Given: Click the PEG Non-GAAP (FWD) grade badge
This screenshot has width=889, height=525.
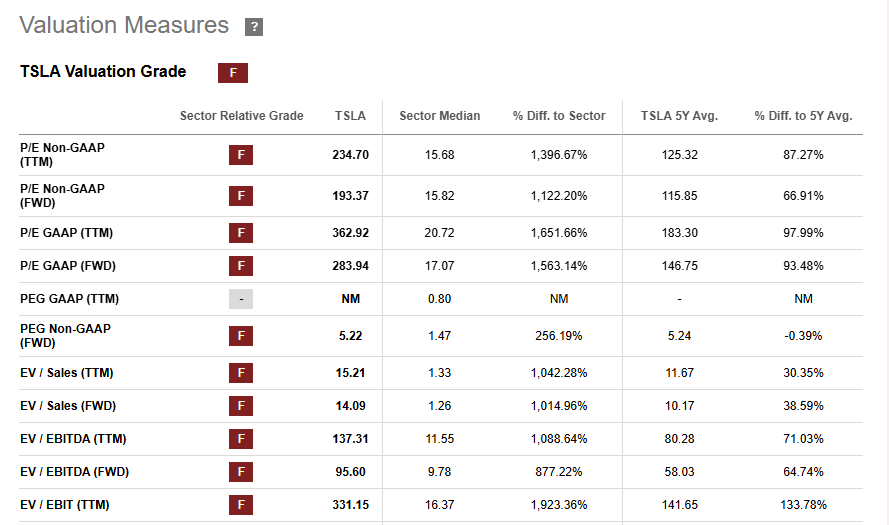Looking at the screenshot, I should pyautogui.click(x=240, y=336).
